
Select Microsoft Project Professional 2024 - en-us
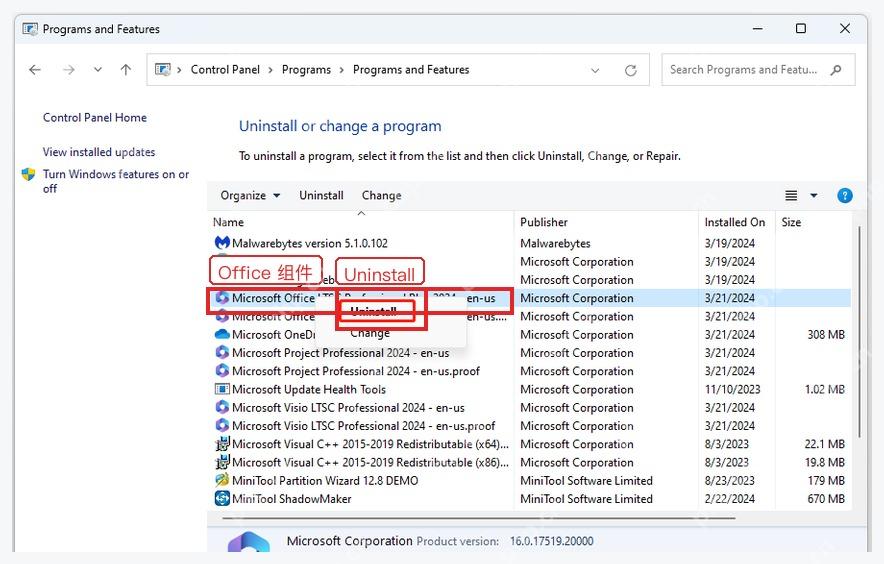pos(341,353)
